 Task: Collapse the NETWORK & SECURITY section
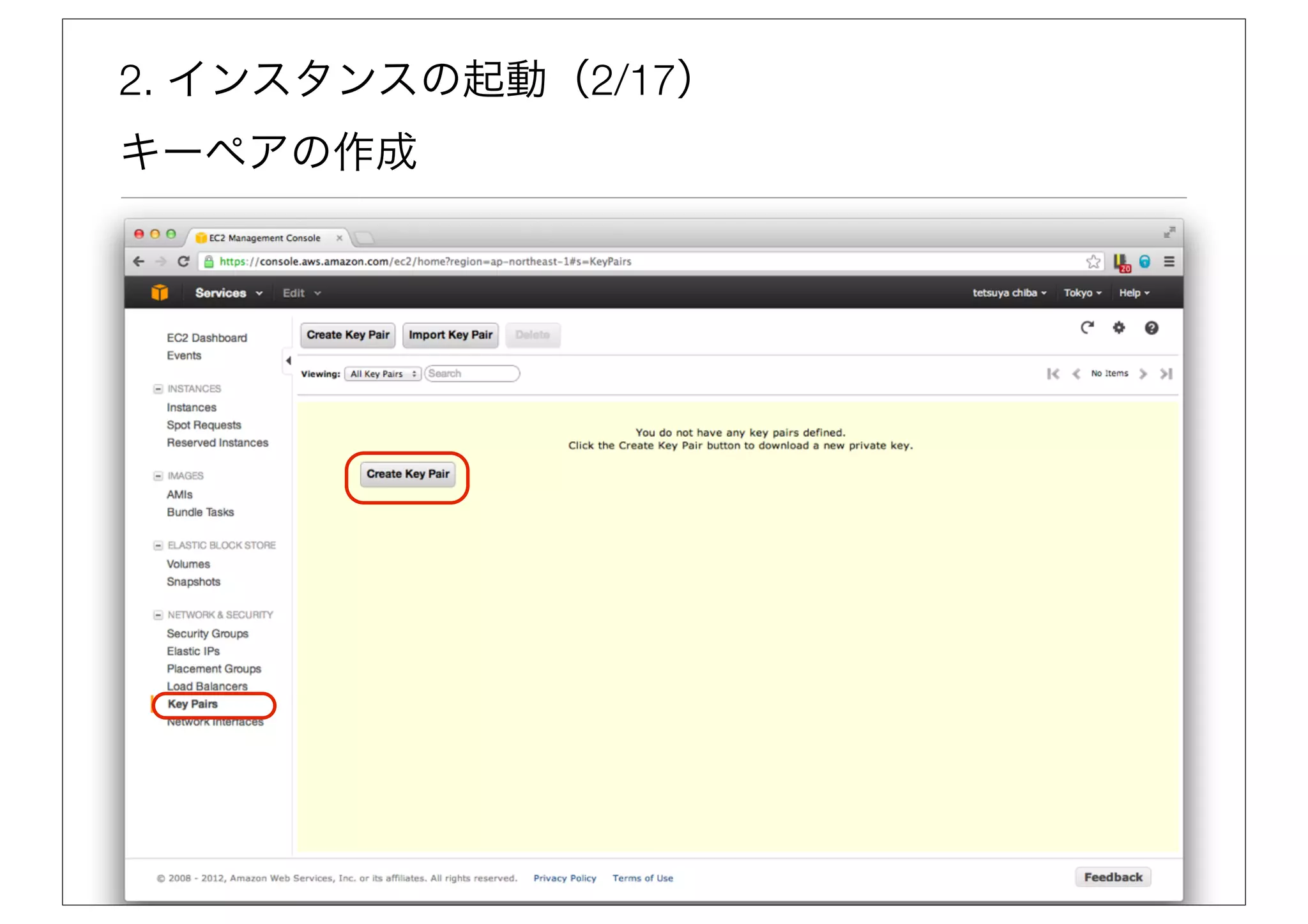click(x=158, y=615)
